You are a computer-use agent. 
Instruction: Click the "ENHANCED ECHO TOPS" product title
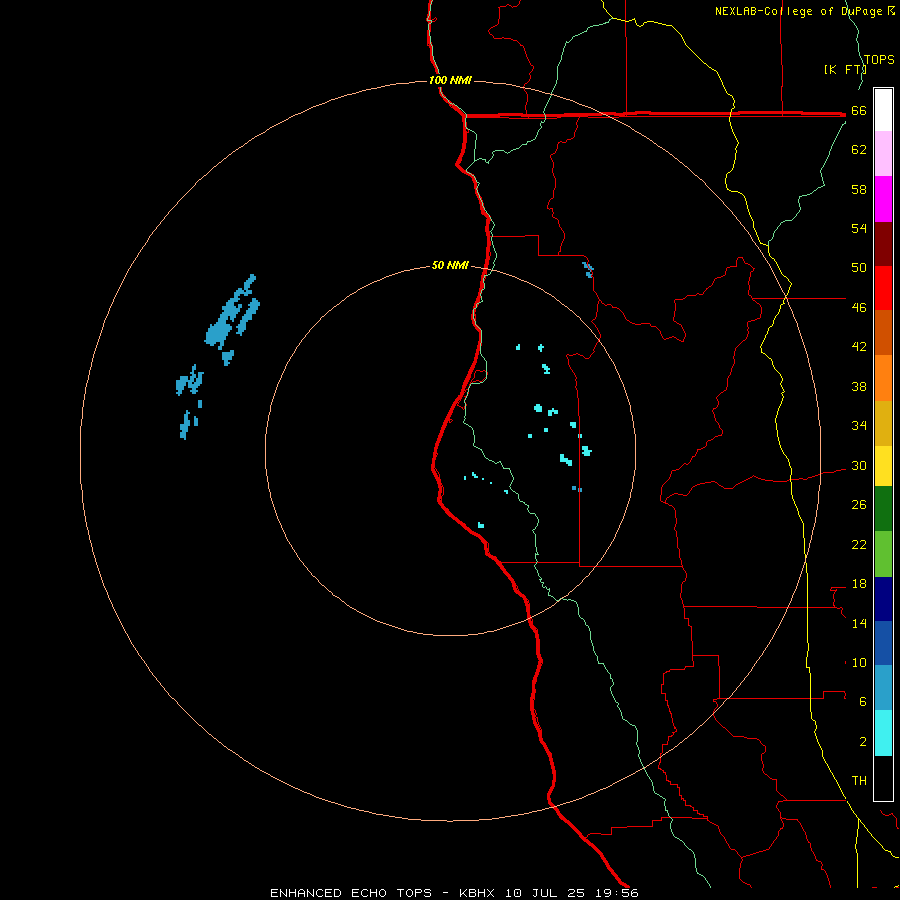pyautogui.click(x=351, y=893)
